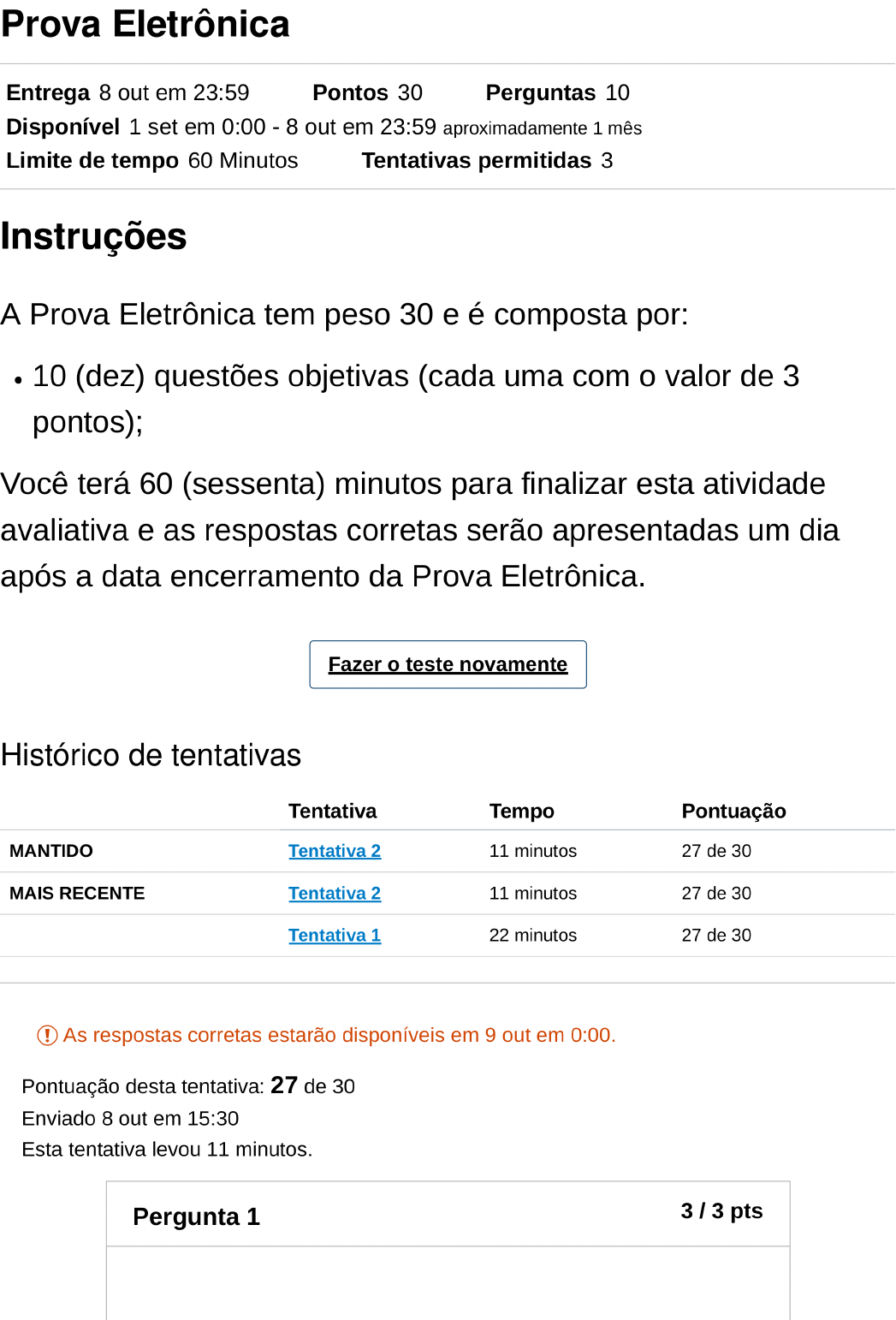Click the Pontuação desta tentativa line
The width and height of the screenshot is (896, 1320).
coord(188,1086)
